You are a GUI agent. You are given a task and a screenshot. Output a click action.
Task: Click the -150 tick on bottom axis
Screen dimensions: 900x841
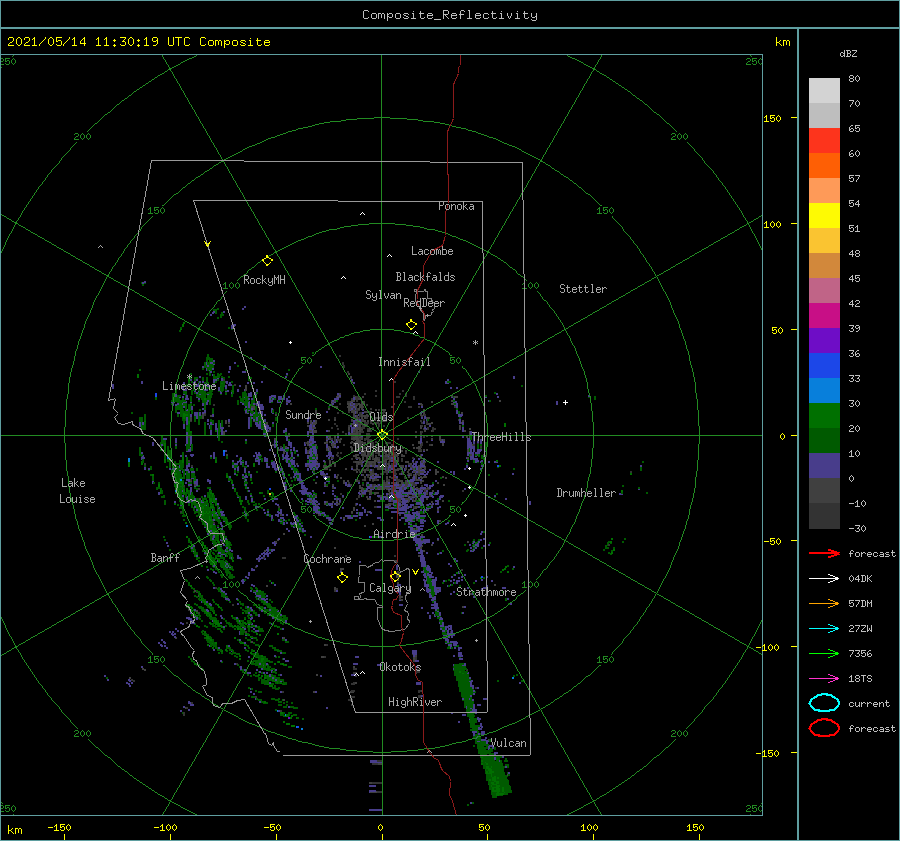[x=59, y=827]
